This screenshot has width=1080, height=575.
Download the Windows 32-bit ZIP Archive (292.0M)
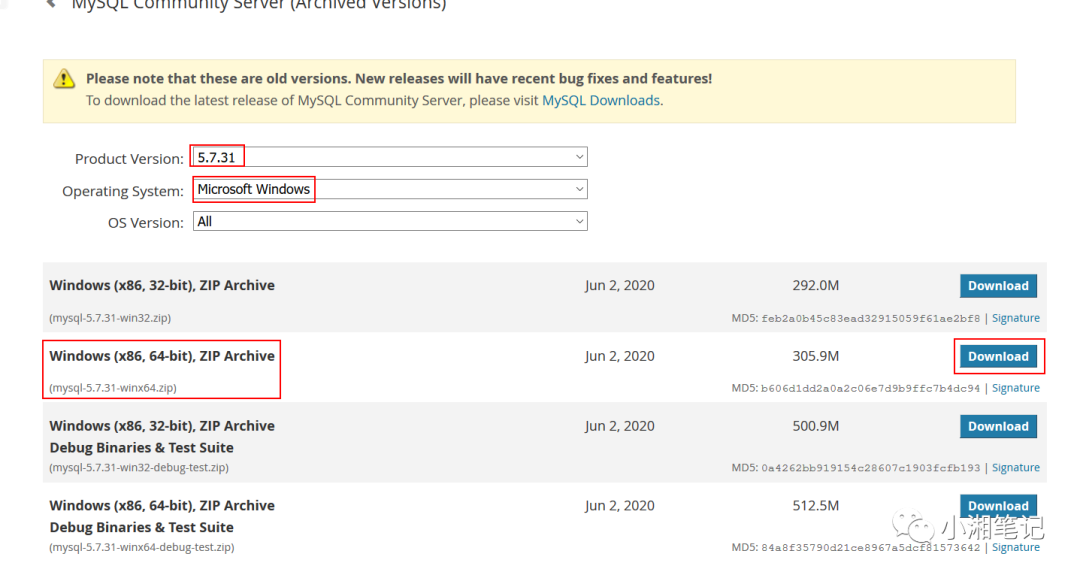(998, 286)
